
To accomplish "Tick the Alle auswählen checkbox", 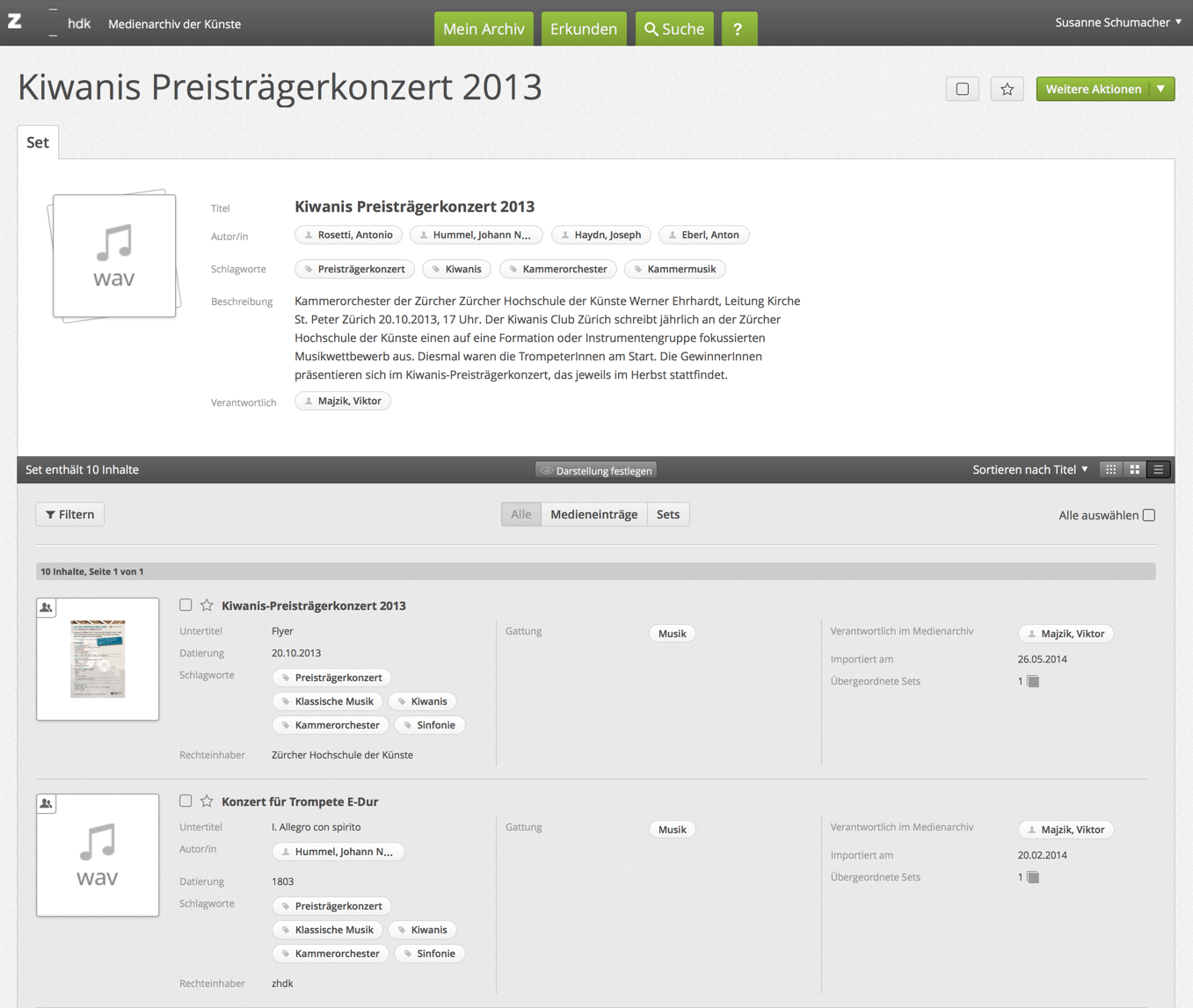I will point(1148,515).
